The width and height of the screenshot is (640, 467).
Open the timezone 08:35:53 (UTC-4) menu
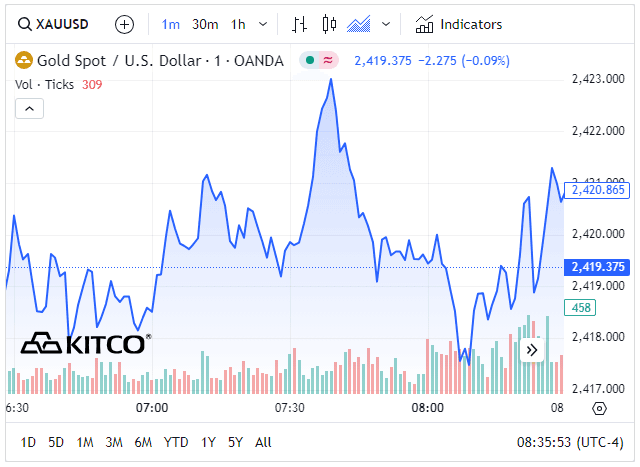click(x=570, y=442)
